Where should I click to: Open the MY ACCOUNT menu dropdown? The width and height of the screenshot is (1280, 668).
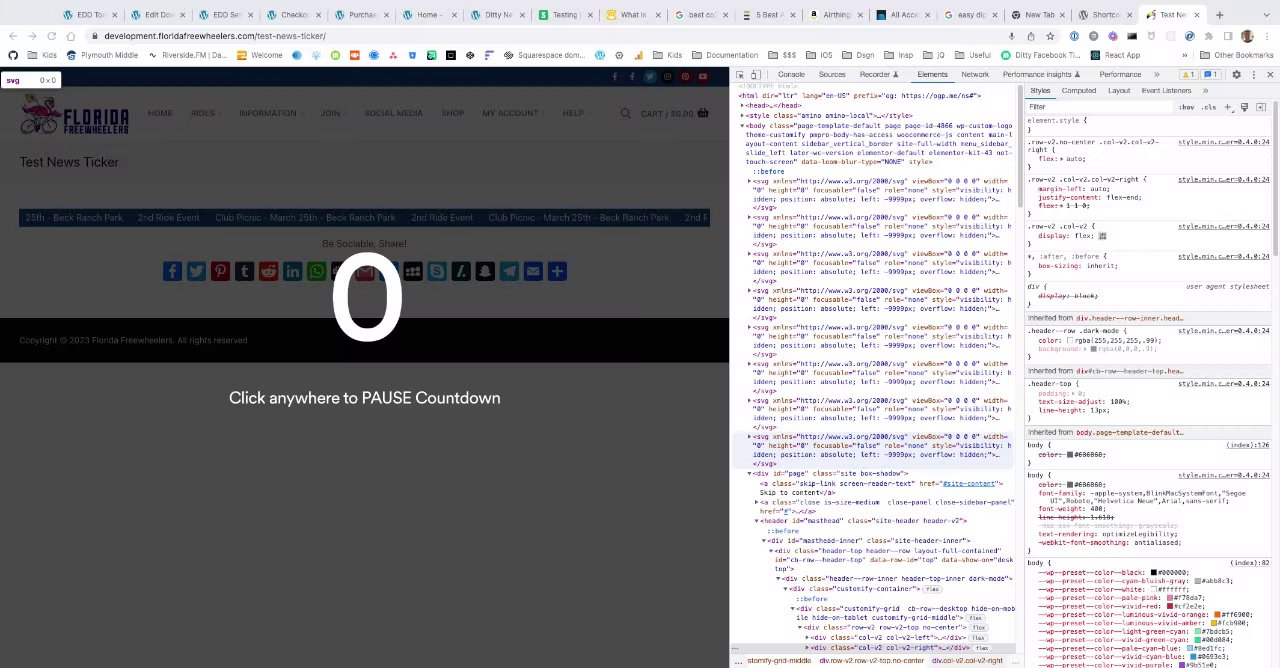point(513,113)
